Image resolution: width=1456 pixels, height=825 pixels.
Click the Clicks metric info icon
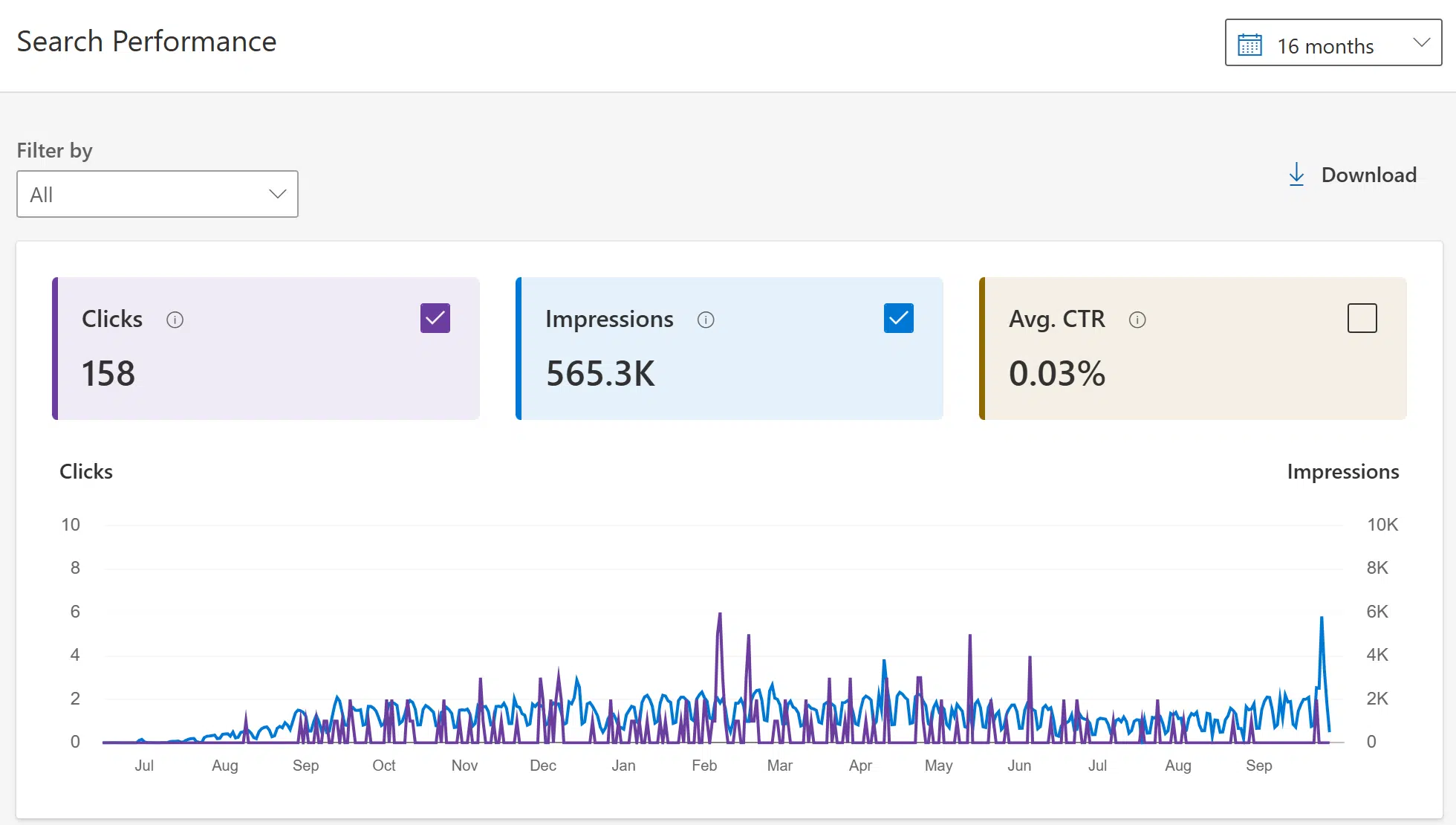pos(176,319)
